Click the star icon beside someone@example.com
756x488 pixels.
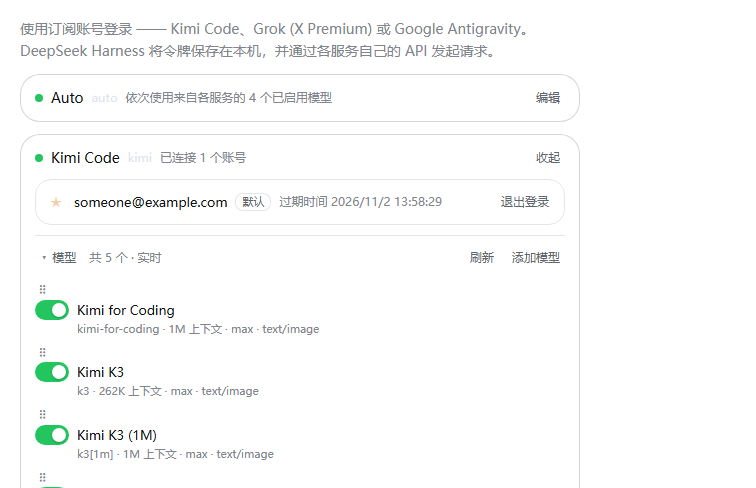[x=56, y=202]
